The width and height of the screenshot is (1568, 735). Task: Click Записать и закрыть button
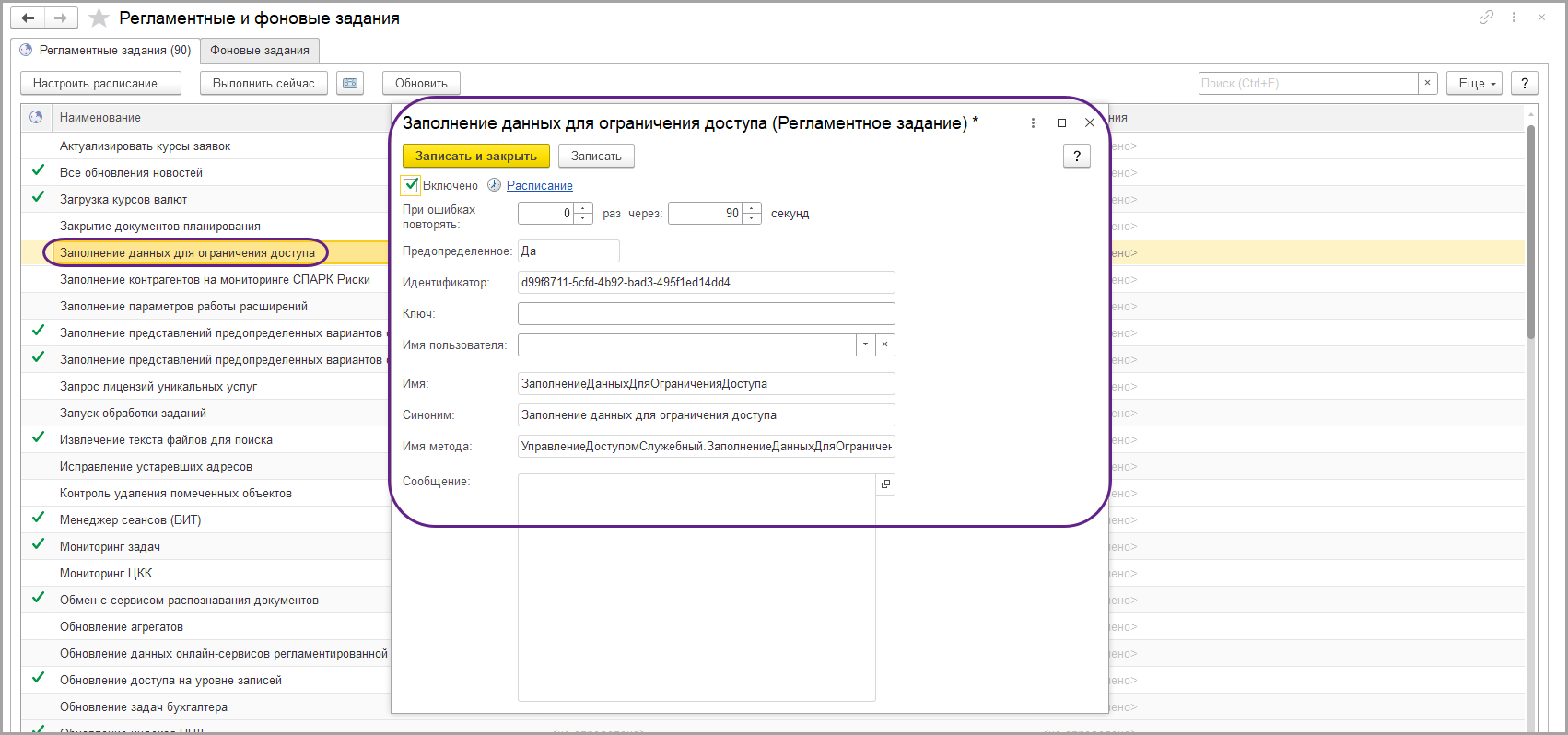(476, 156)
